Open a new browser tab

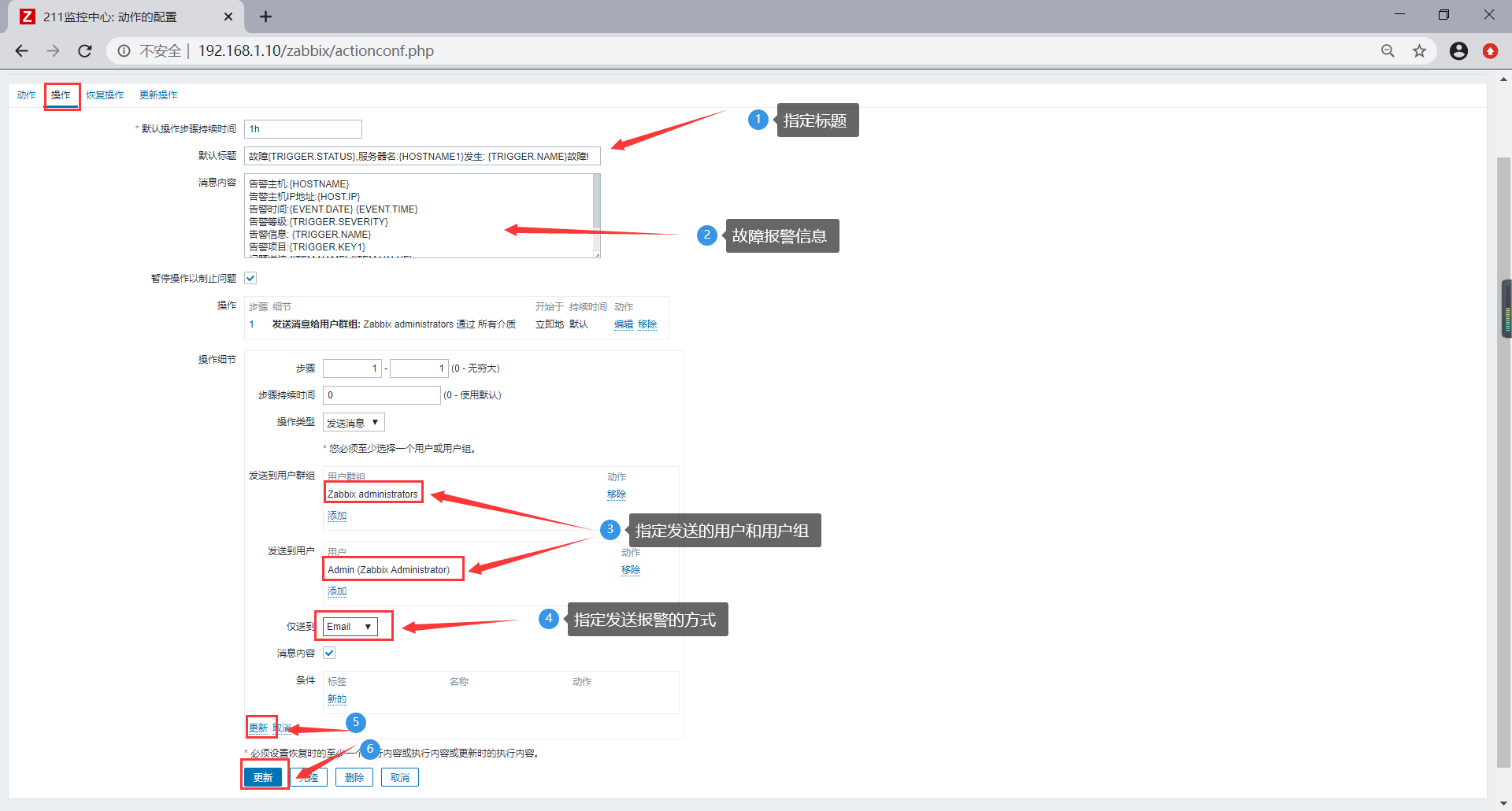point(265,17)
